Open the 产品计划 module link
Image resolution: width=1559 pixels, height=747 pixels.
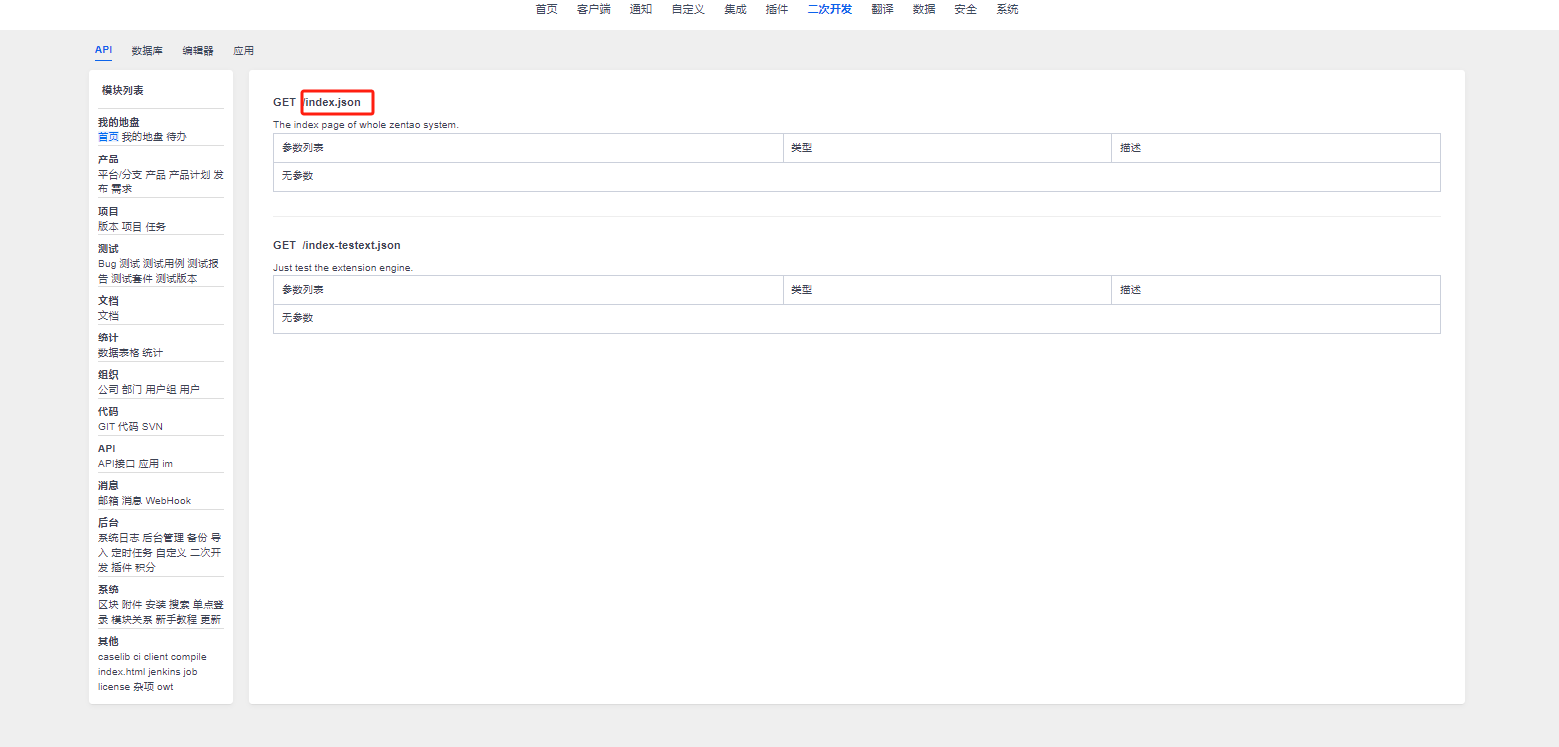(189, 174)
